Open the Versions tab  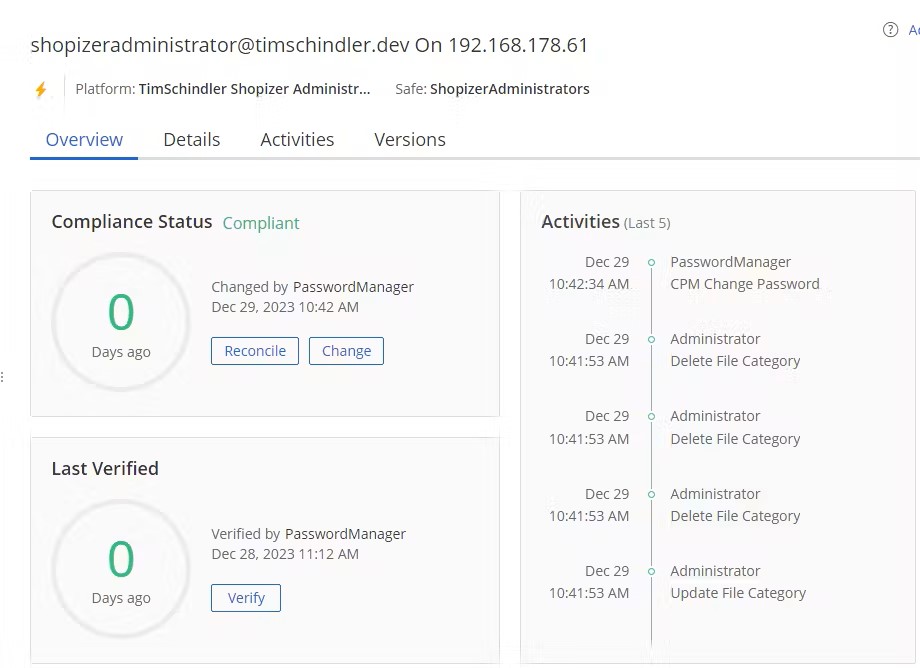coord(410,140)
